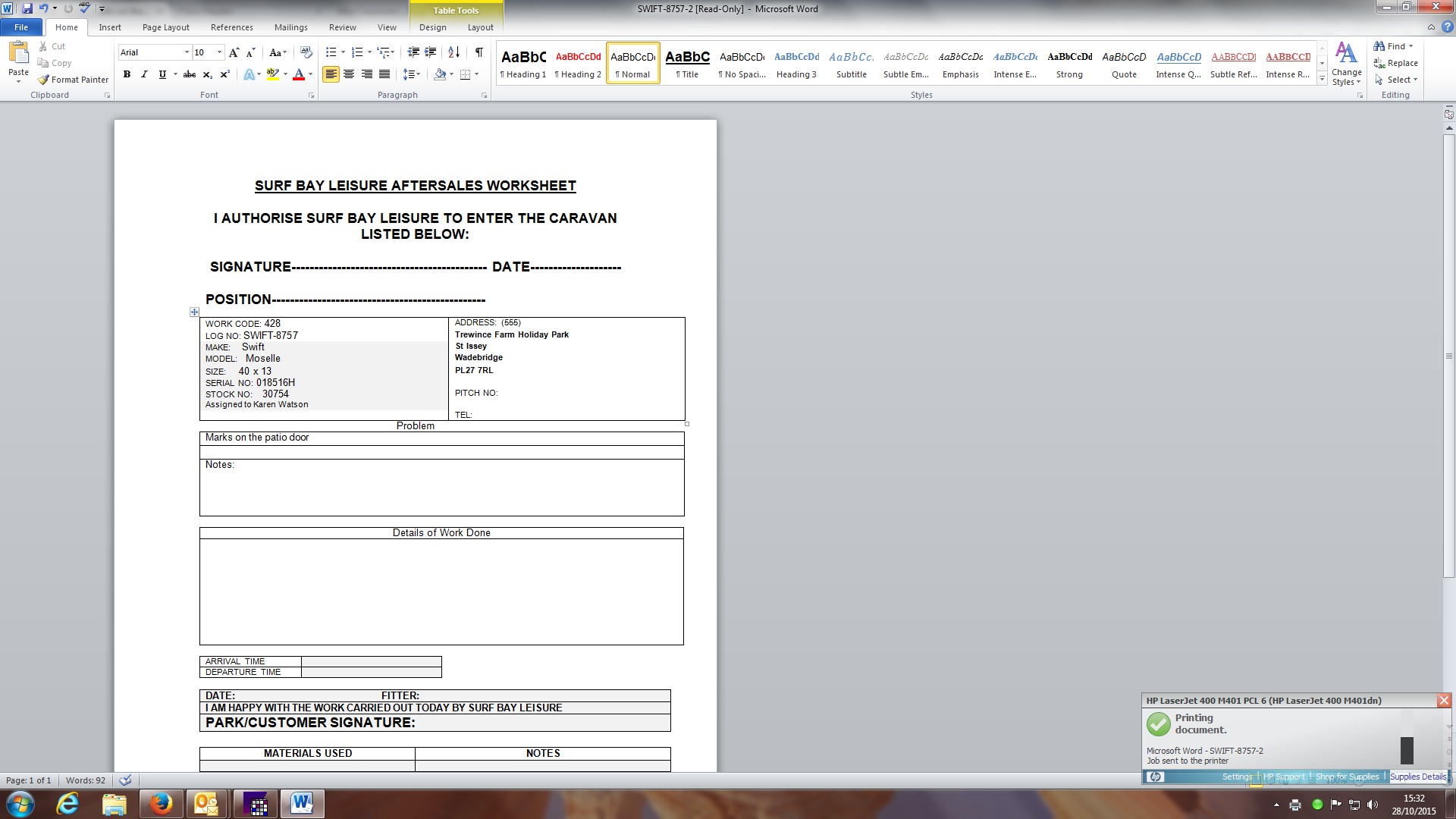Image resolution: width=1456 pixels, height=819 pixels.
Task: Click the Find binoculars icon
Action: [1379, 46]
